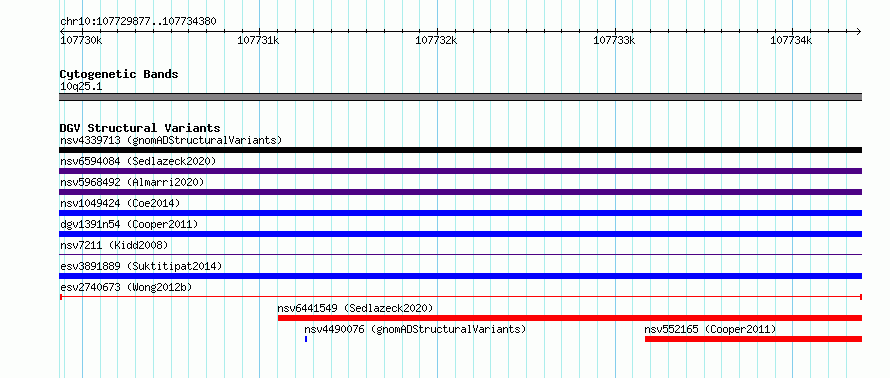Viewport: 890px width, 378px height.
Task: Open variant nsv4339713 (gnomADStructuralVariants) label
Action: click(171, 140)
